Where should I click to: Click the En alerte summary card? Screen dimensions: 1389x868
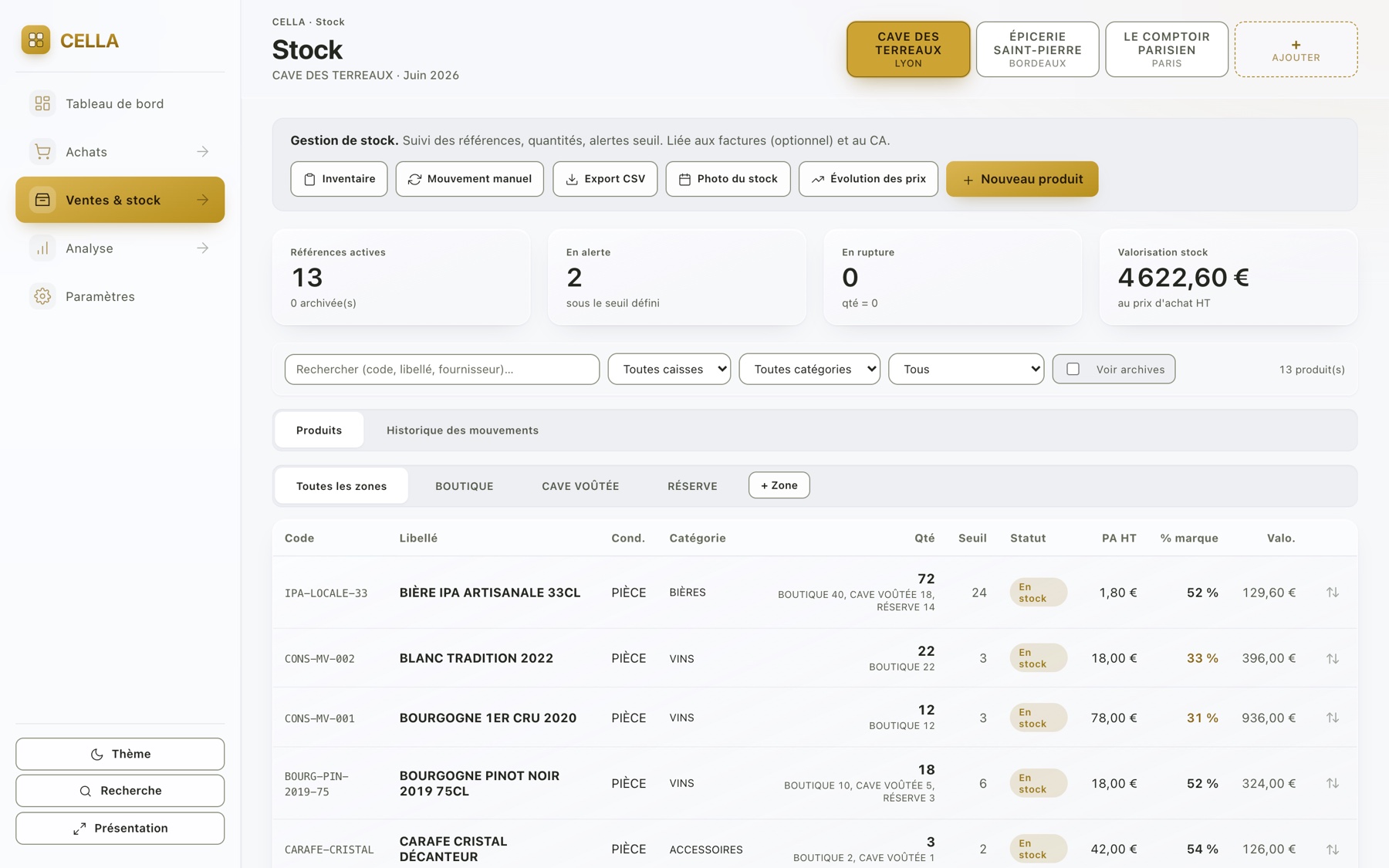(677, 277)
